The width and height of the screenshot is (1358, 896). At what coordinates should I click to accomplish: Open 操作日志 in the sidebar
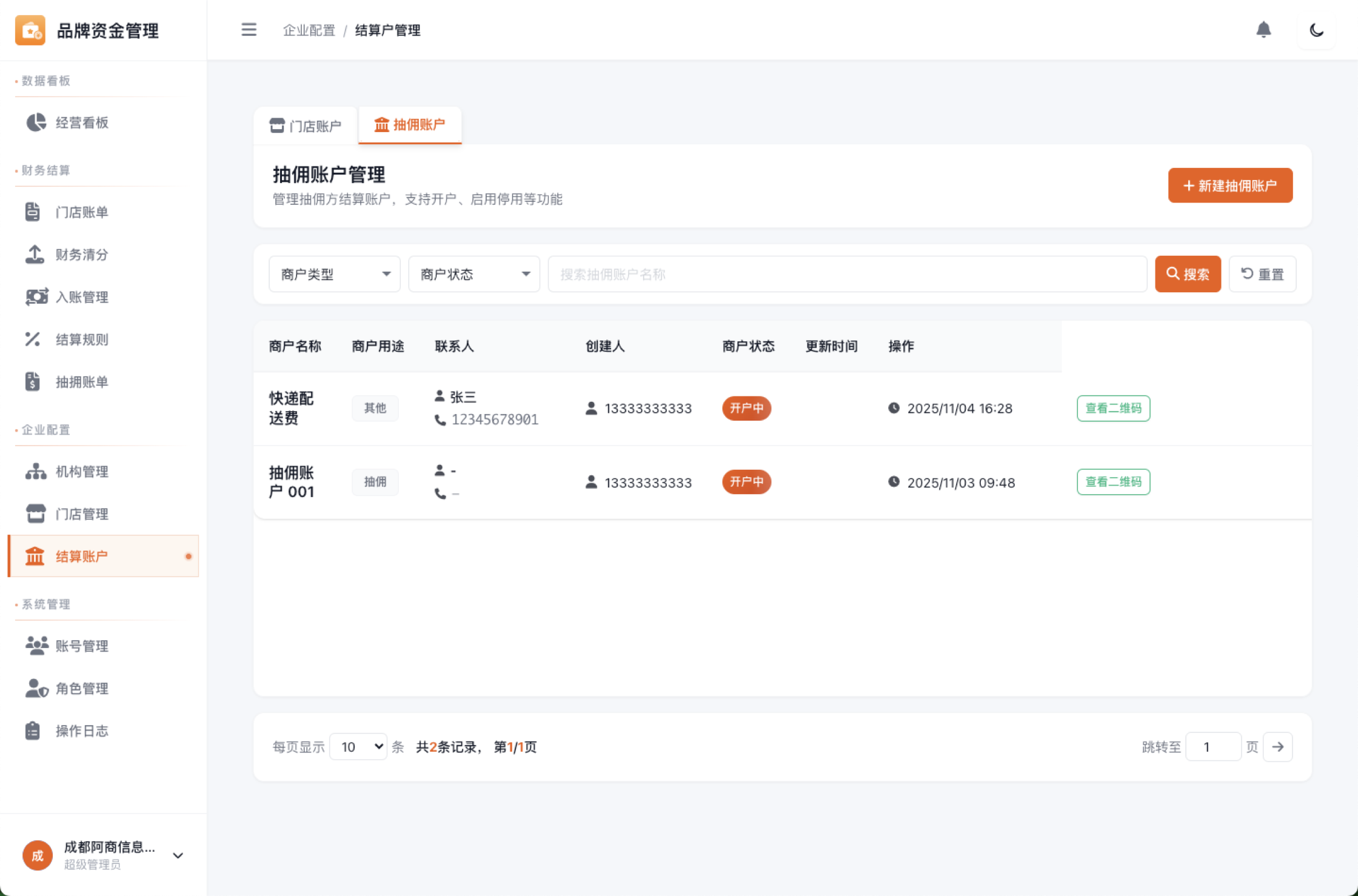coord(82,731)
